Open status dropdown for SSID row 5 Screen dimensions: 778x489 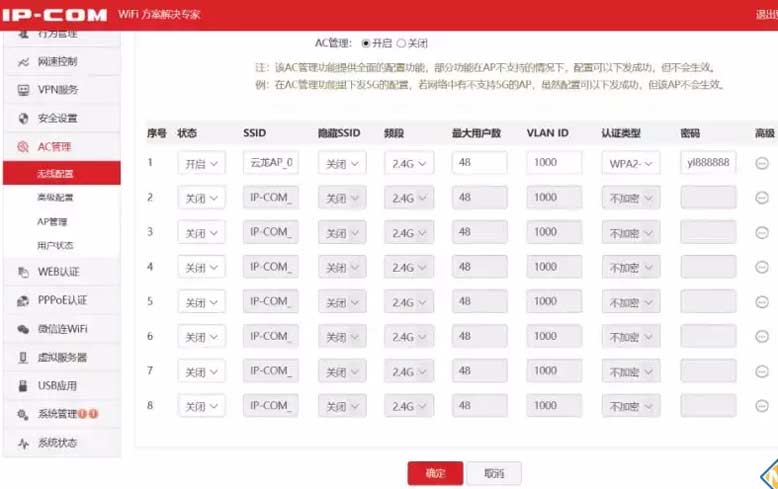[201, 302]
